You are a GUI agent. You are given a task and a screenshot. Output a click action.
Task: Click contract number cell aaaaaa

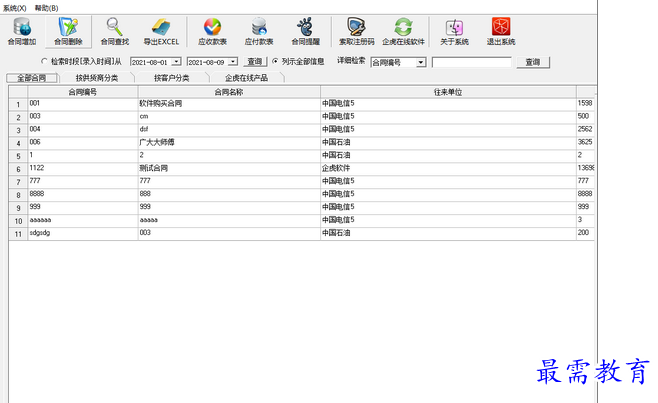pyautogui.click(x=83, y=221)
